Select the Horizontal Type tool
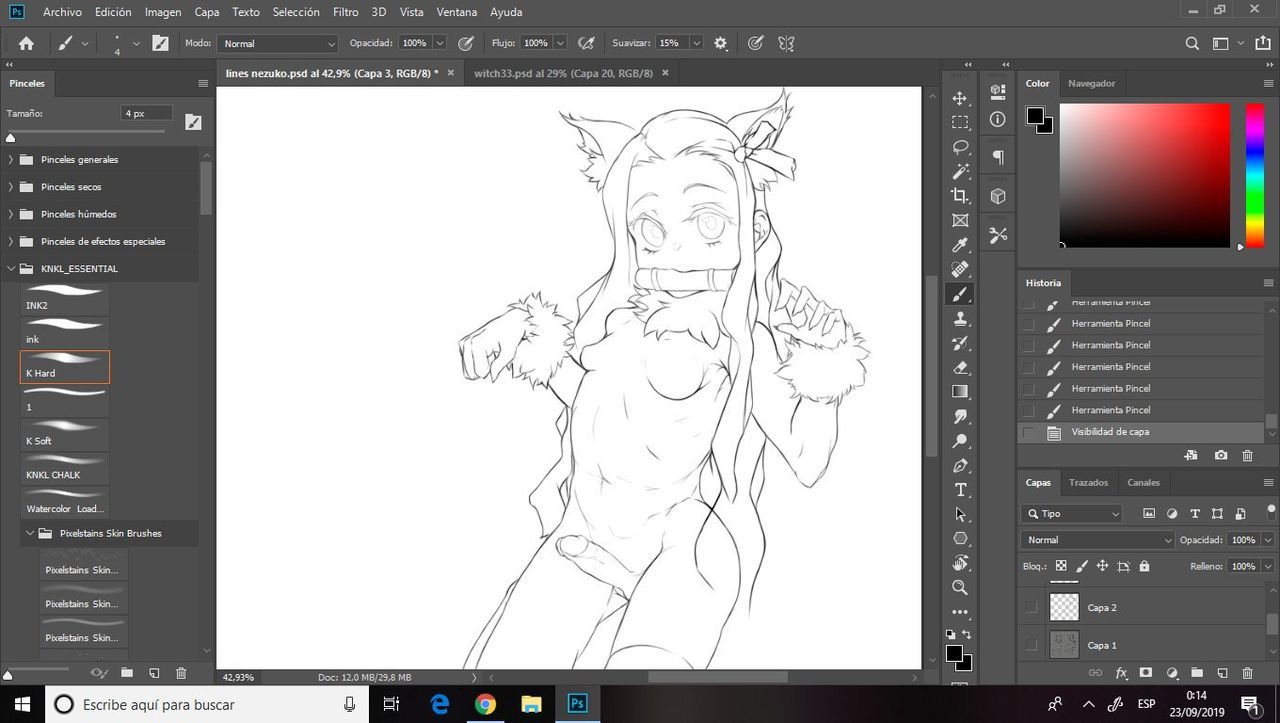Viewport: 1280px width, 723px height. (x=960, y=490)
